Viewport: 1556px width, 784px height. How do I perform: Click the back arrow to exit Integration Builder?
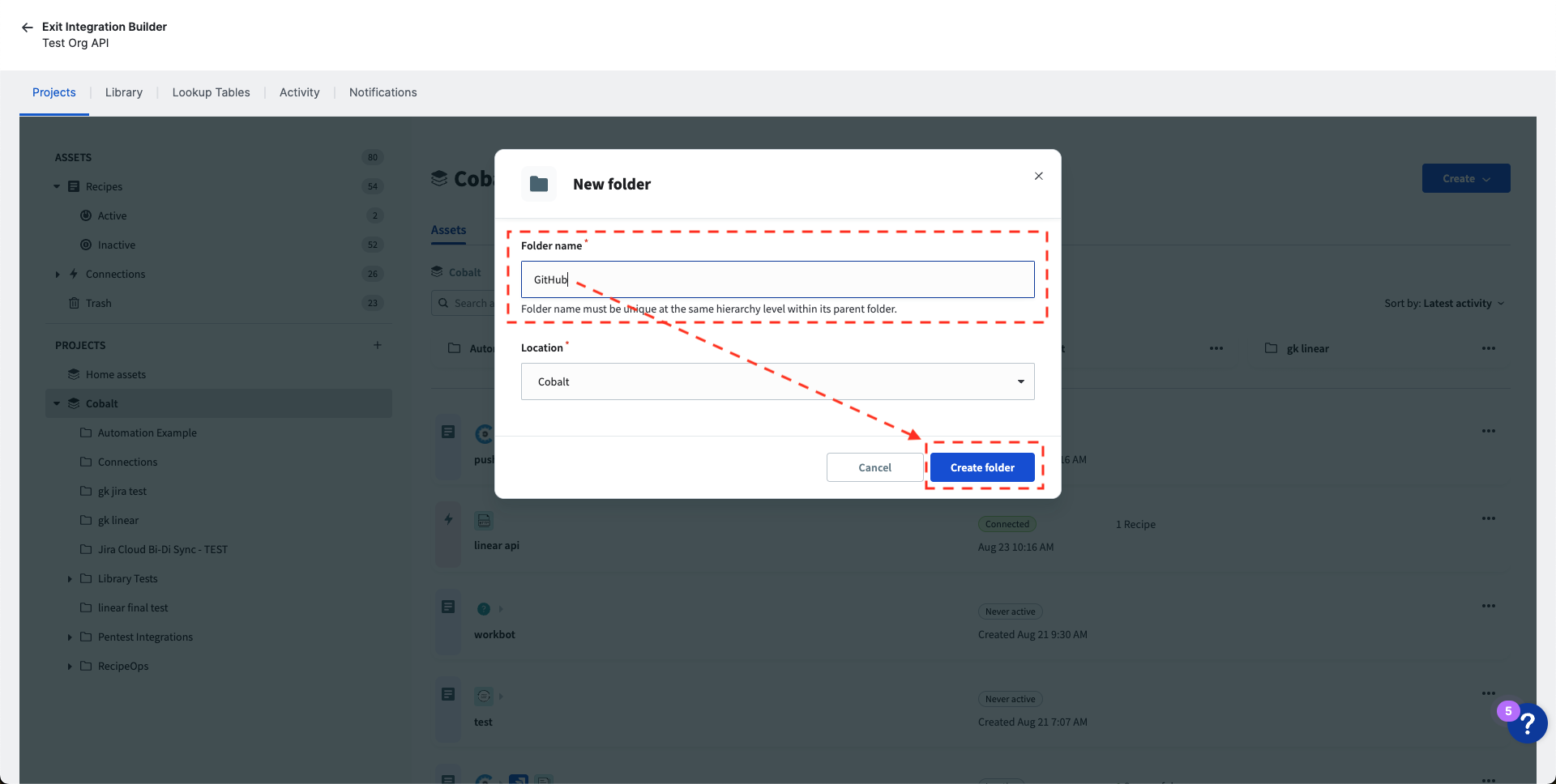[28, 27]
